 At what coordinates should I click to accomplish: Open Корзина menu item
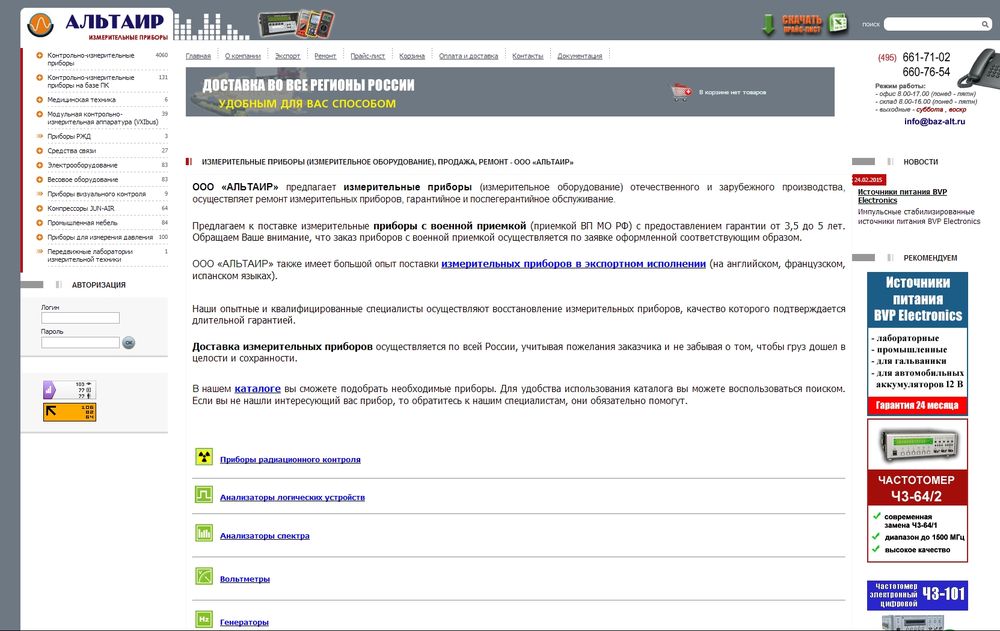click(412, 56)
